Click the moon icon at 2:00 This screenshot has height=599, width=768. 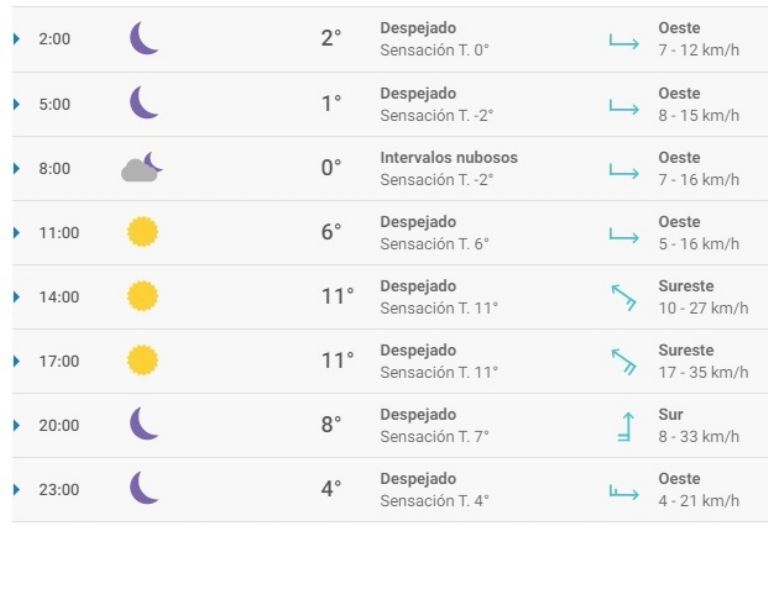click(144, 39)
